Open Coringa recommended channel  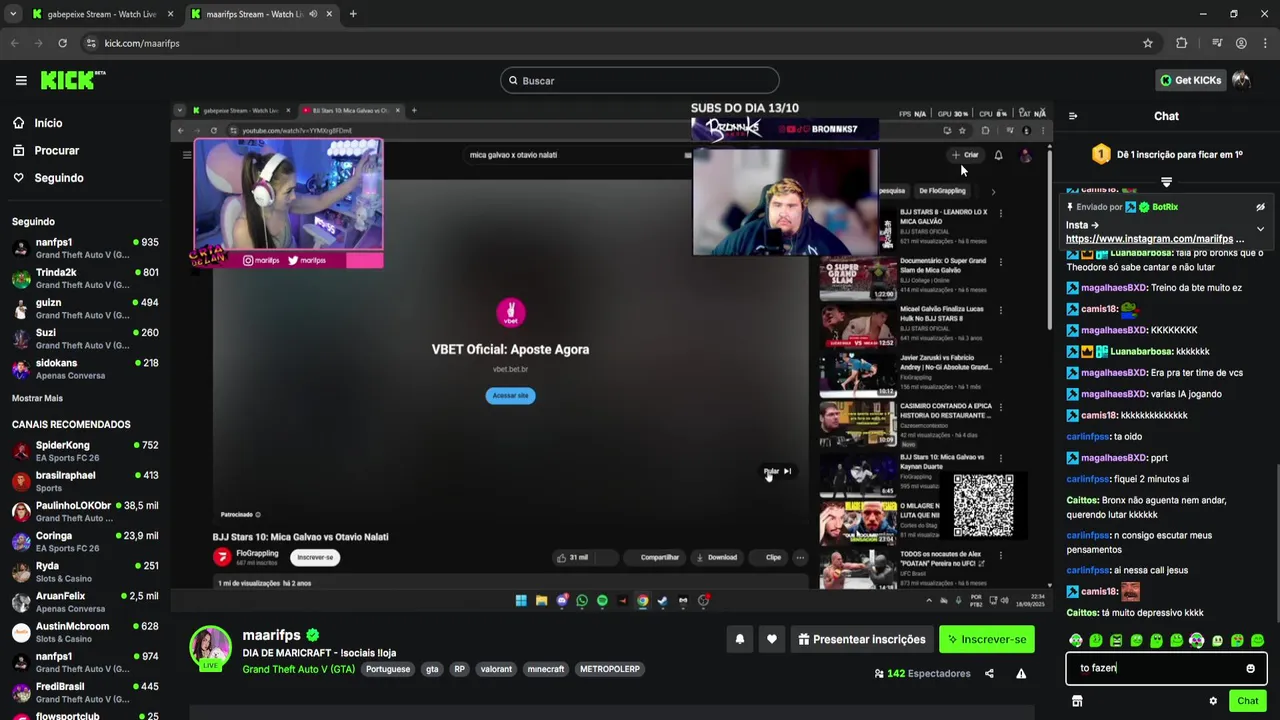(85, 542)
